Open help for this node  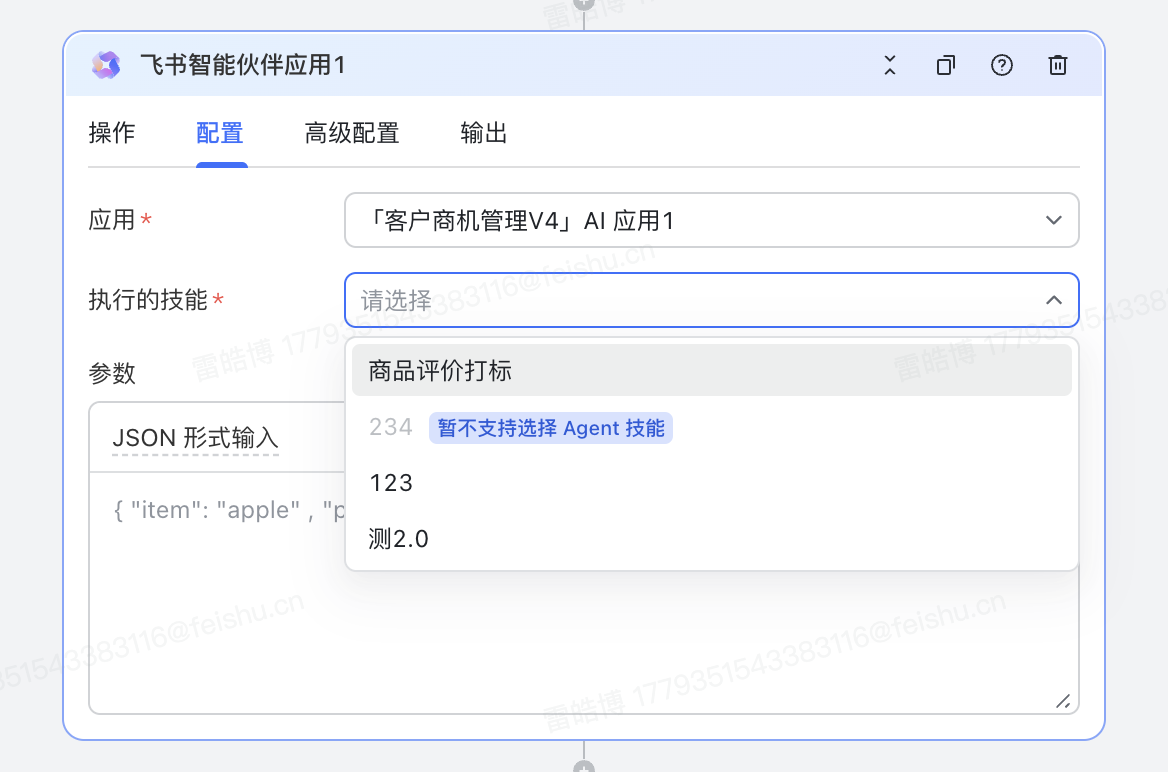pos(1002,66)
